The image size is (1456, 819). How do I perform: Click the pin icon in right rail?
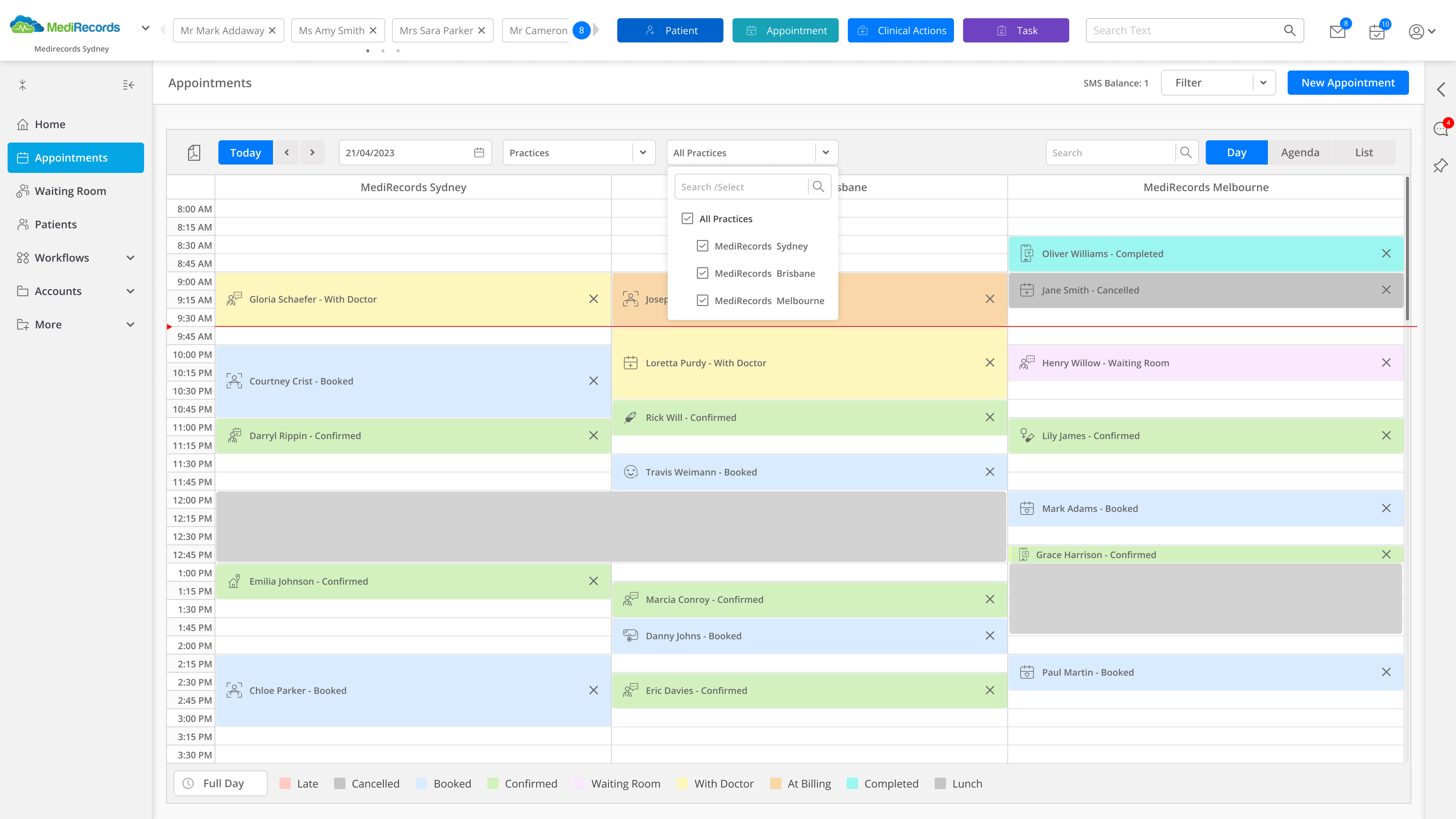tap(1441, 166)
